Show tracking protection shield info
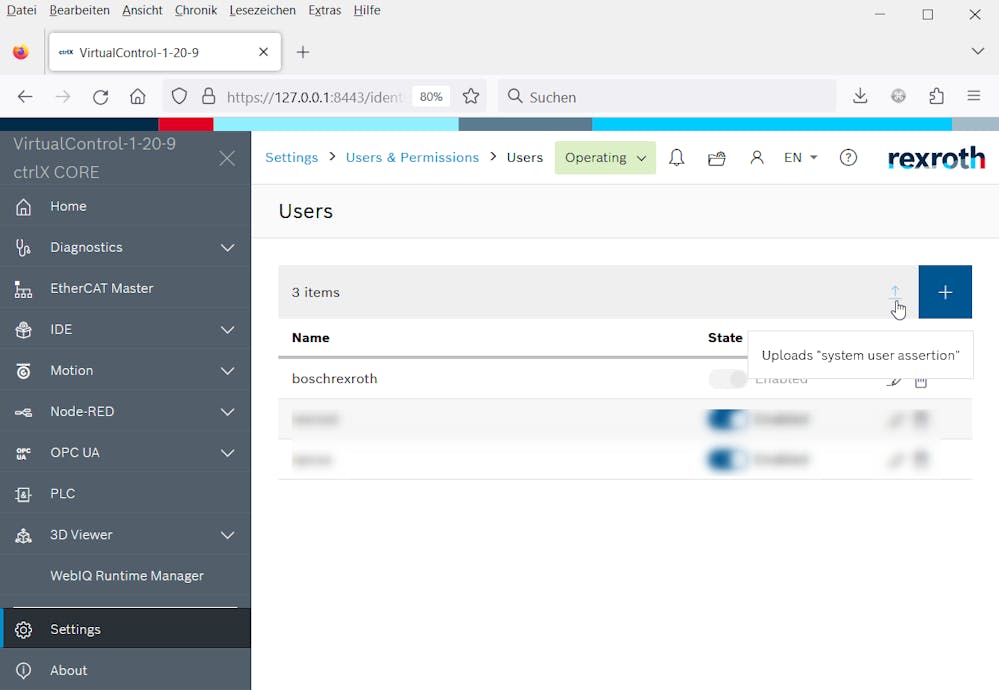 (x=179, y=96)
